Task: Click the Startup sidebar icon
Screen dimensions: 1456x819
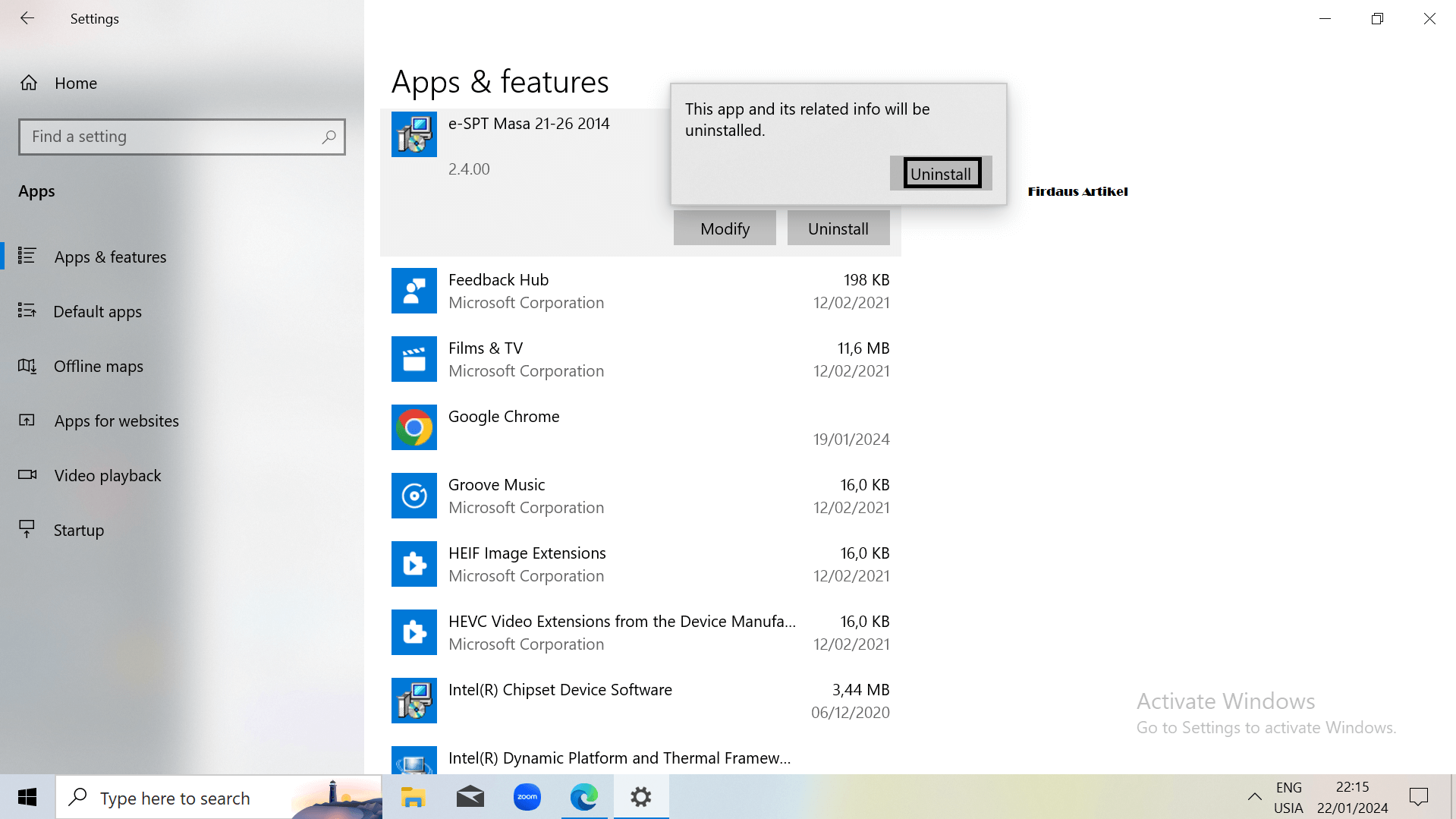Action: point(27,528)
